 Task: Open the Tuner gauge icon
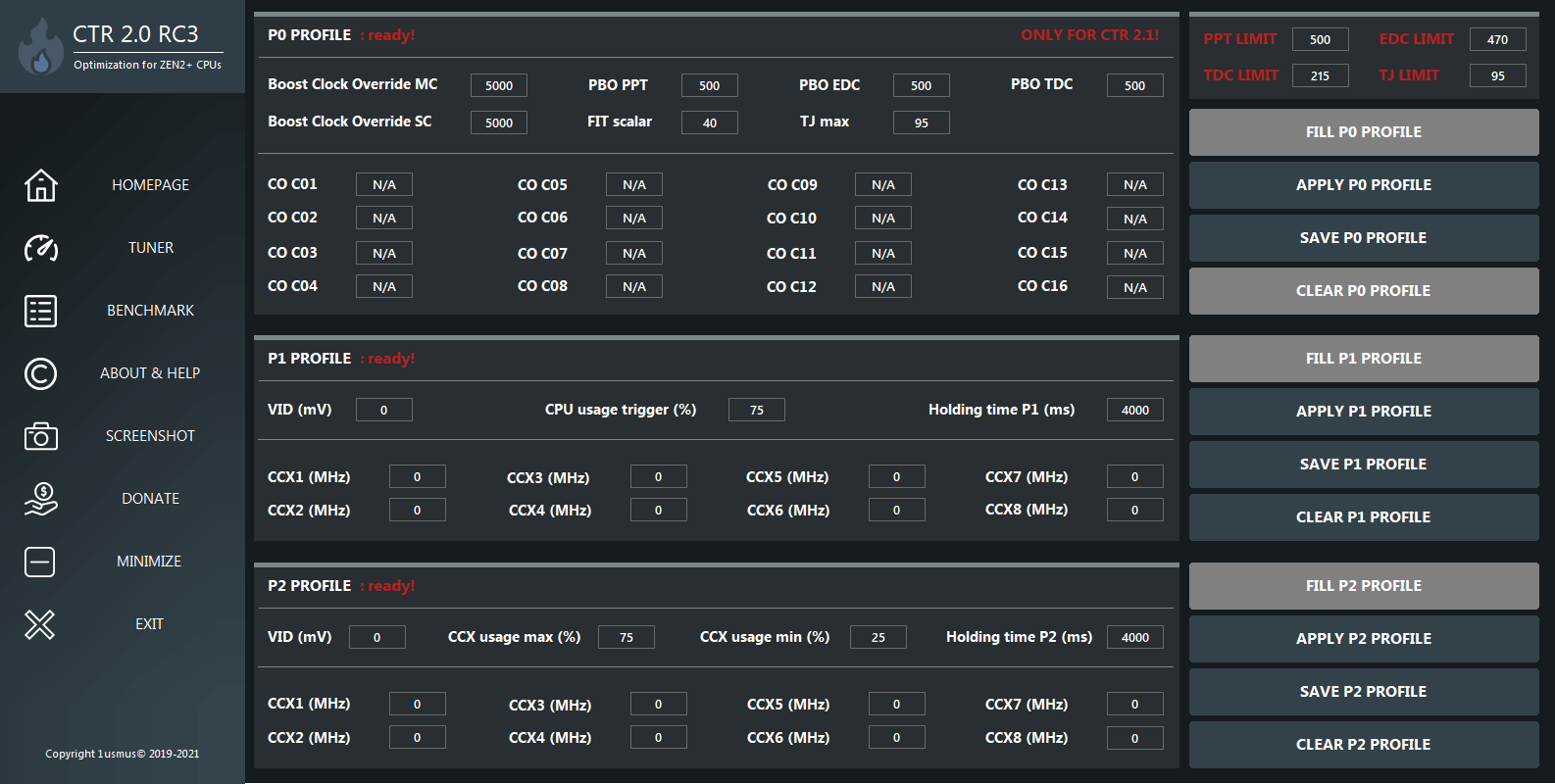point(40,248)
